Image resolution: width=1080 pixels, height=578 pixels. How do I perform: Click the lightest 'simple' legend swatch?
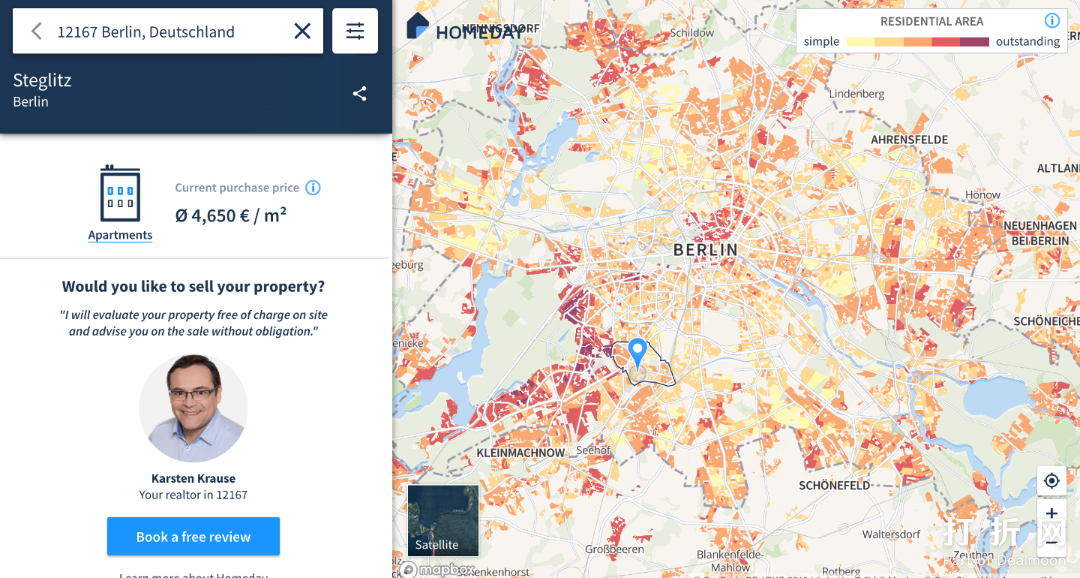(860, 42)
